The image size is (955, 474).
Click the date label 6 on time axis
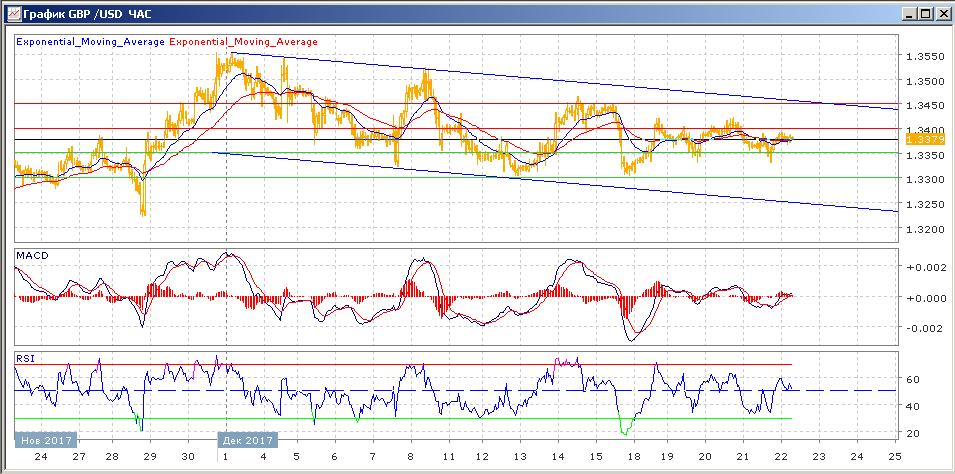[334, 457]
